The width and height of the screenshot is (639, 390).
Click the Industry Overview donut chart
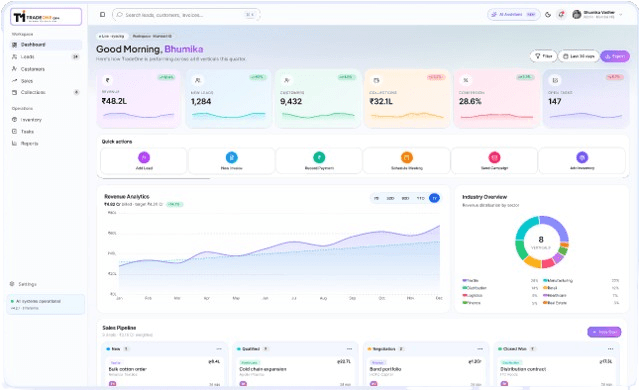(x=541, y=242)
